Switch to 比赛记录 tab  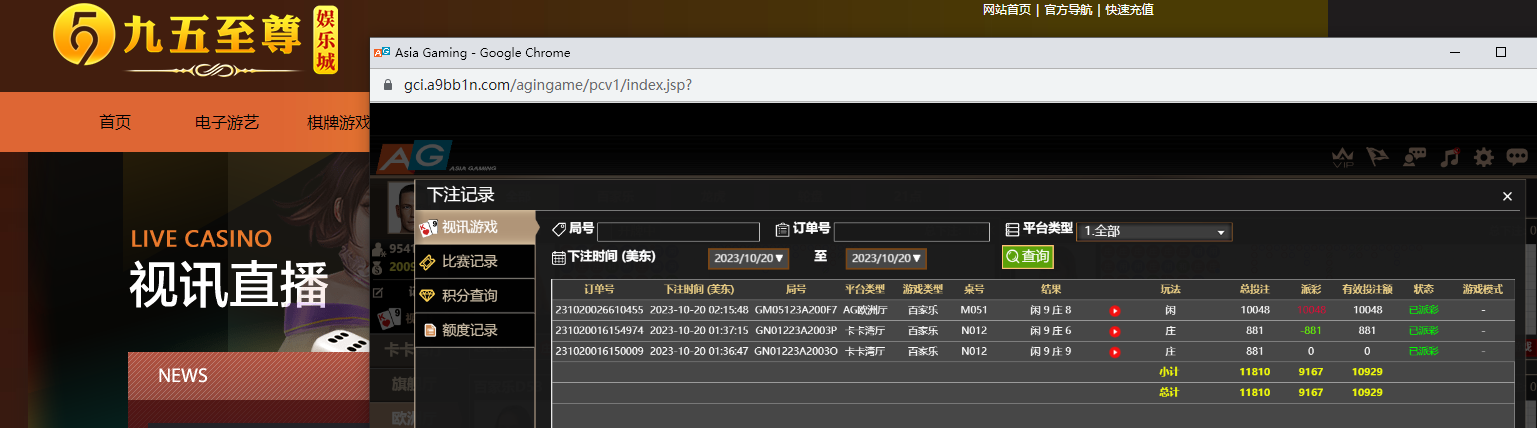pos(475,261)
